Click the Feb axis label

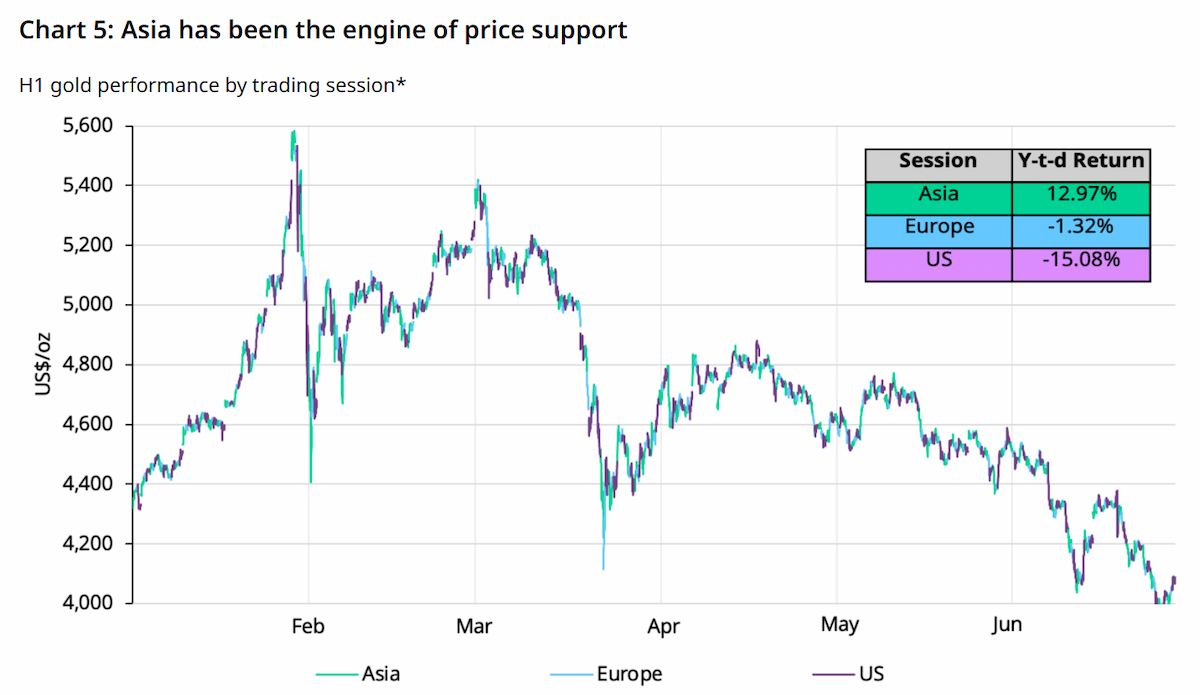coord(307,626)
